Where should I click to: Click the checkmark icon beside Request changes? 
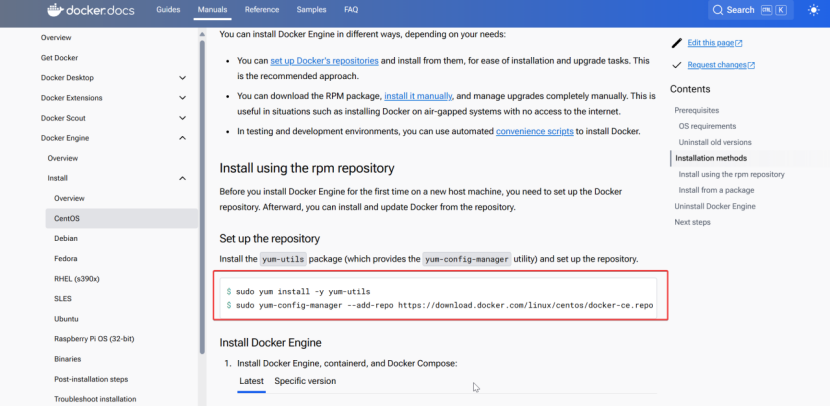coord(676,65)
